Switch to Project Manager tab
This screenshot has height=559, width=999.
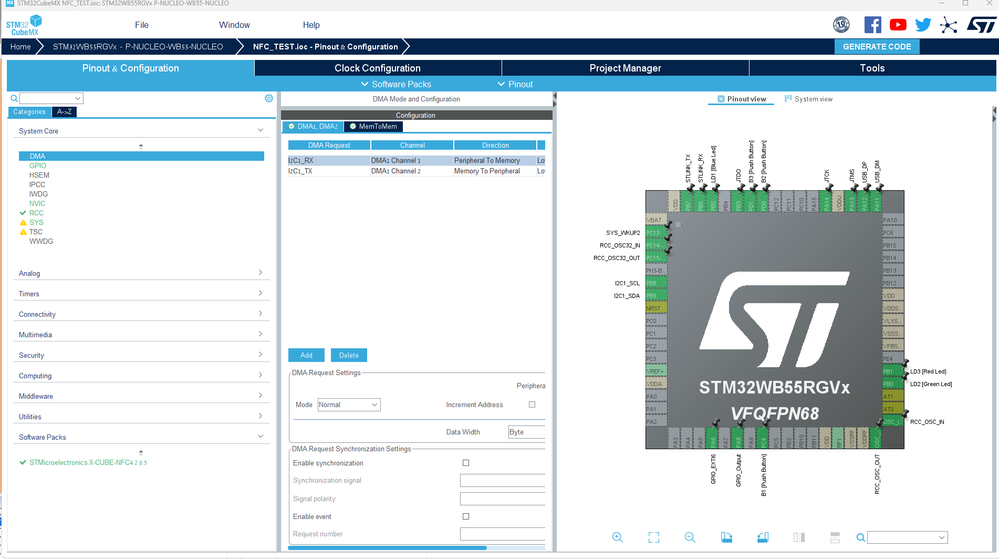click(x=625, y=68)
